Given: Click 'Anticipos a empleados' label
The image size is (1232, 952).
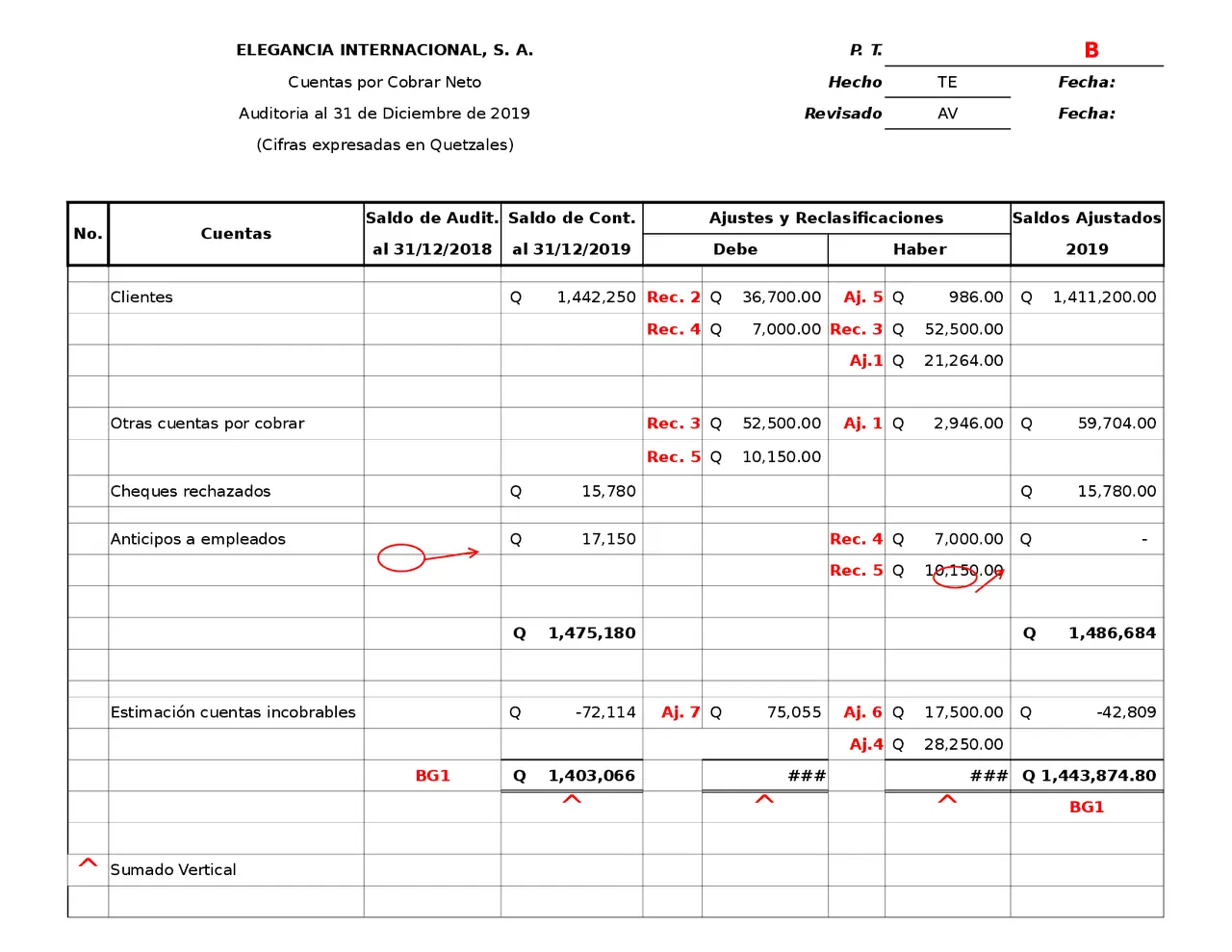Looking at the screenshot, I should point(198,539).
